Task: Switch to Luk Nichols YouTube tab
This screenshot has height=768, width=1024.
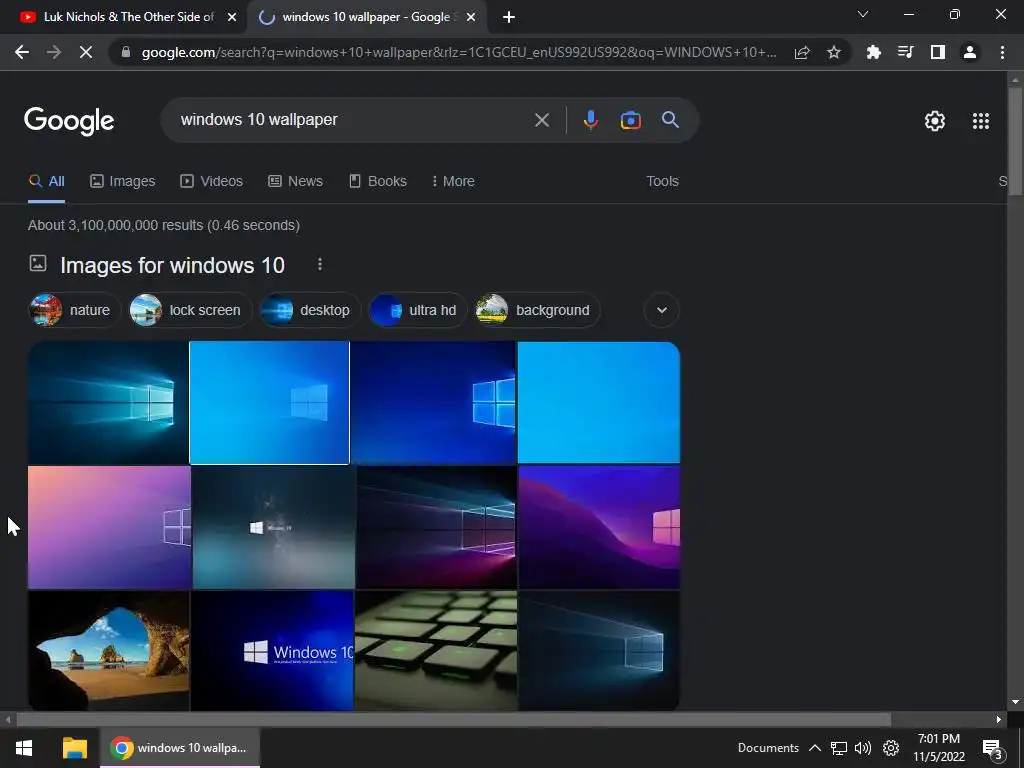Action: (x=123, y=17)
